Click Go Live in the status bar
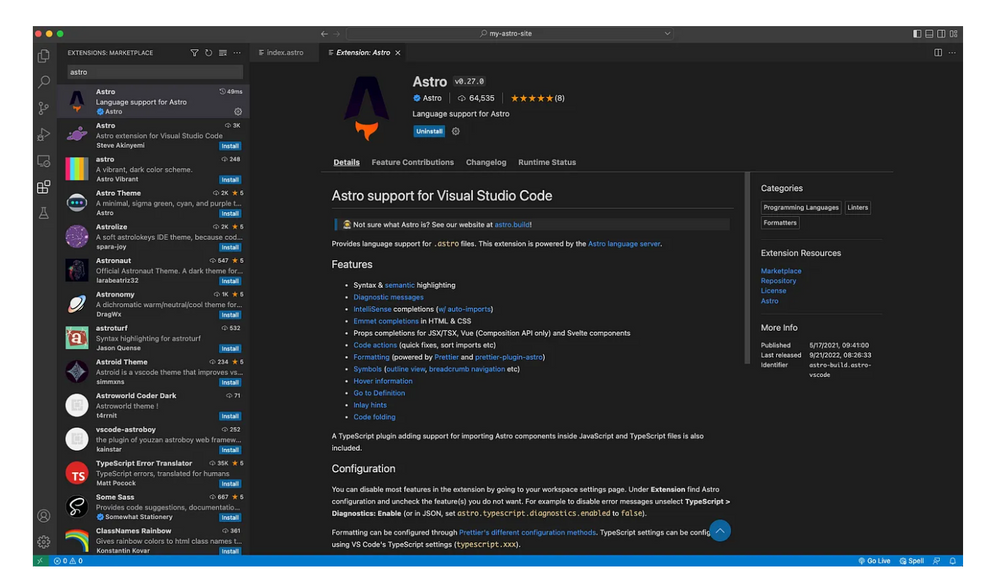Viewport: 1000px width, 583px height. click(x=874, y=560)
